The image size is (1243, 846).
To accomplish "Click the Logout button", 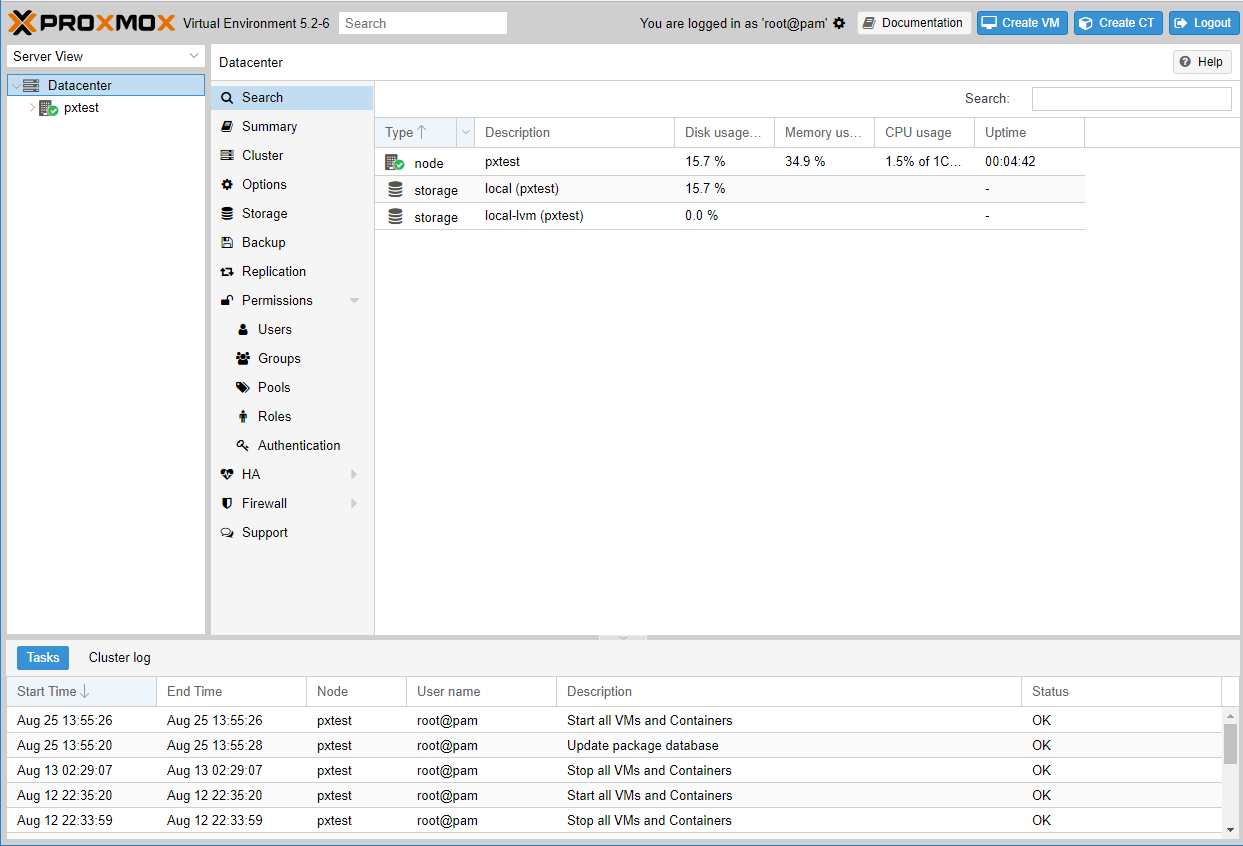I will pyautogui.click(x=1203, y=23).
